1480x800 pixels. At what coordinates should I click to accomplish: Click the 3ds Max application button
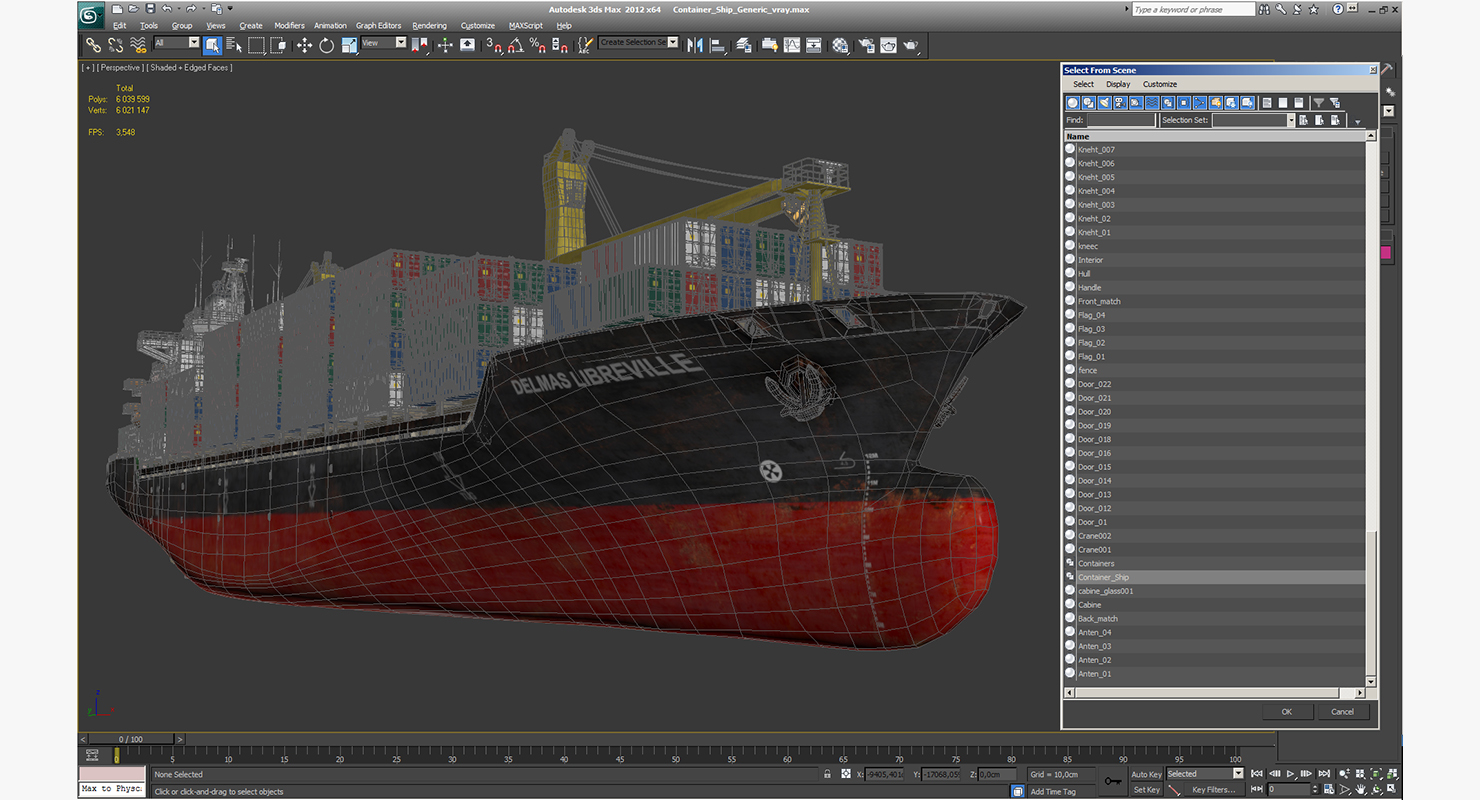[x=91, y=14]
